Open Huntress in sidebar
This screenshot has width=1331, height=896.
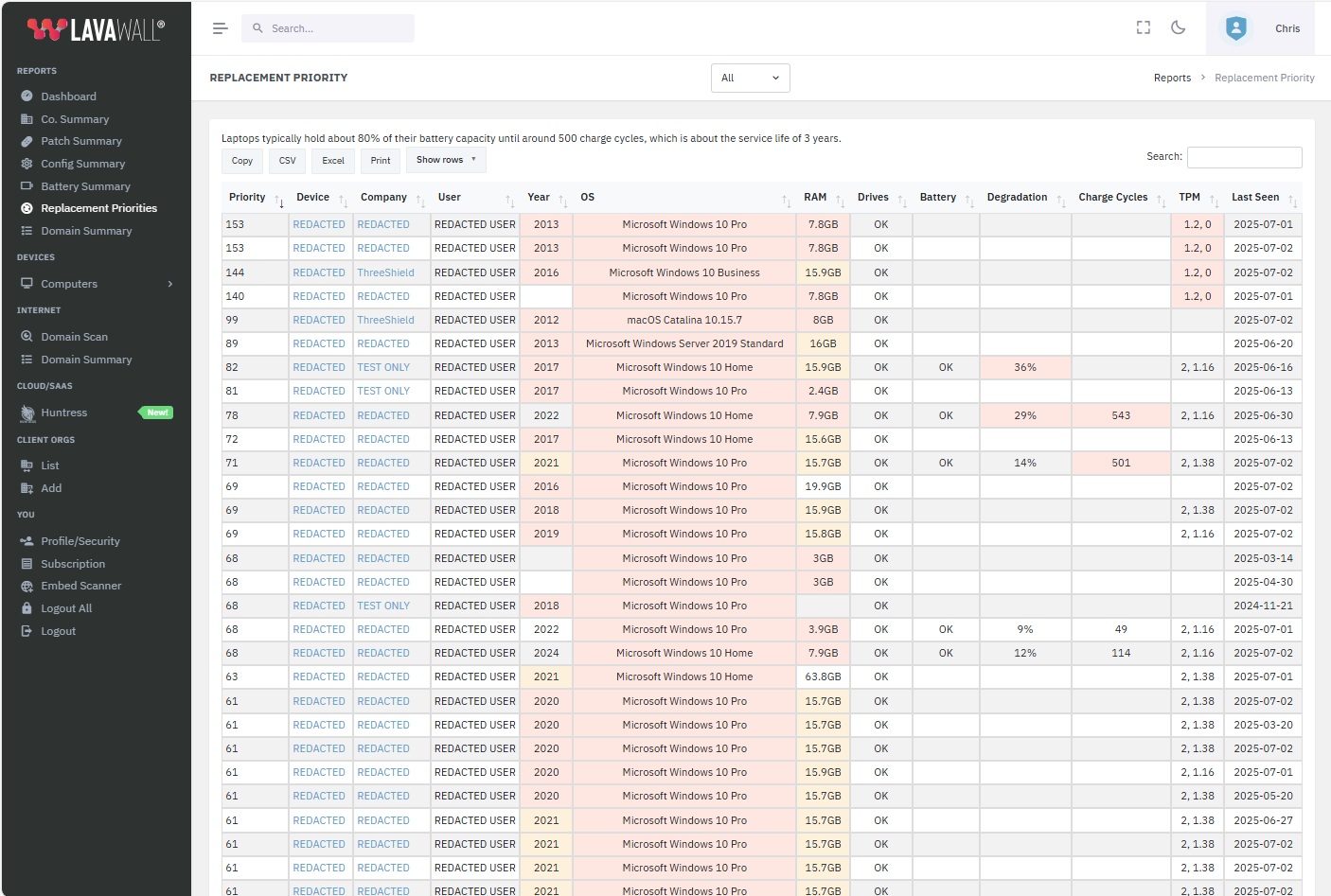(63, 413)
